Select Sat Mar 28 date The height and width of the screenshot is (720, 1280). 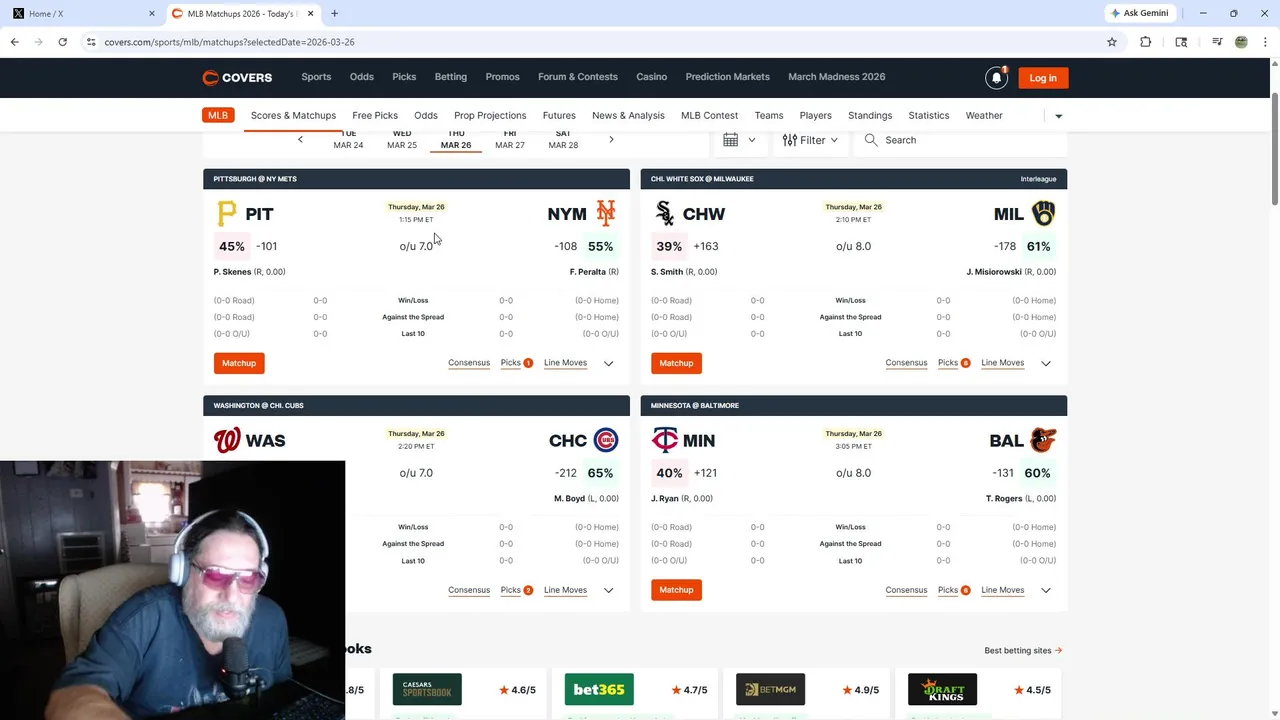[563, 140]
